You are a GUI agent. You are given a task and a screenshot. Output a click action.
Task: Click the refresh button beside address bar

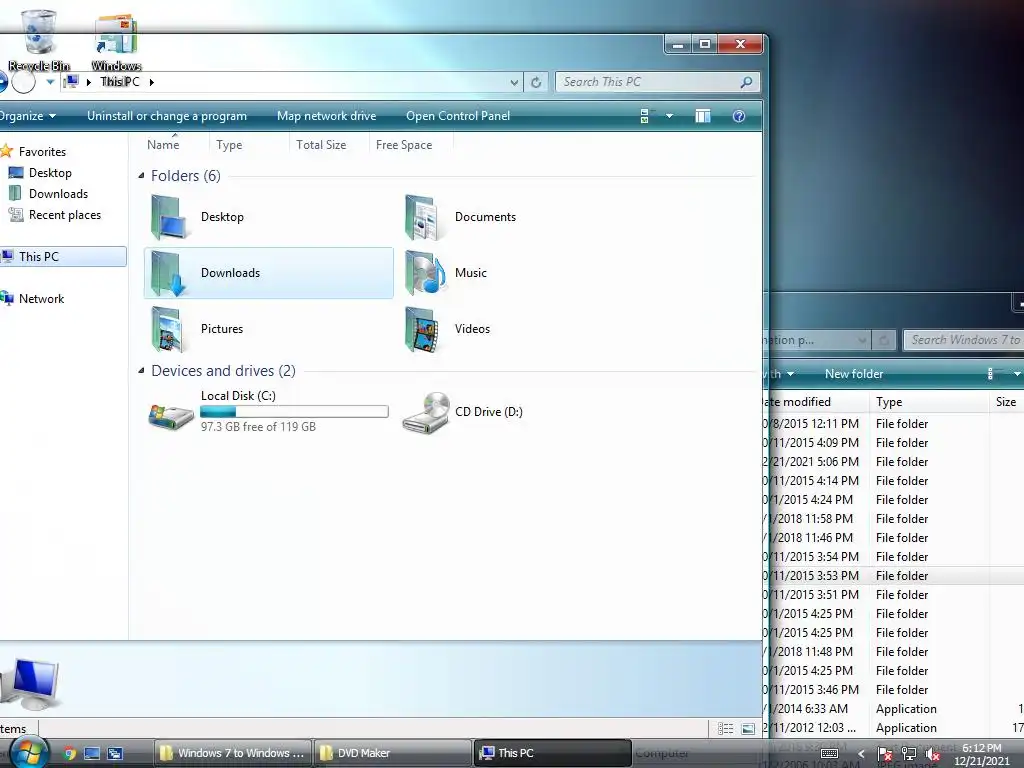[x=536, y=82]
